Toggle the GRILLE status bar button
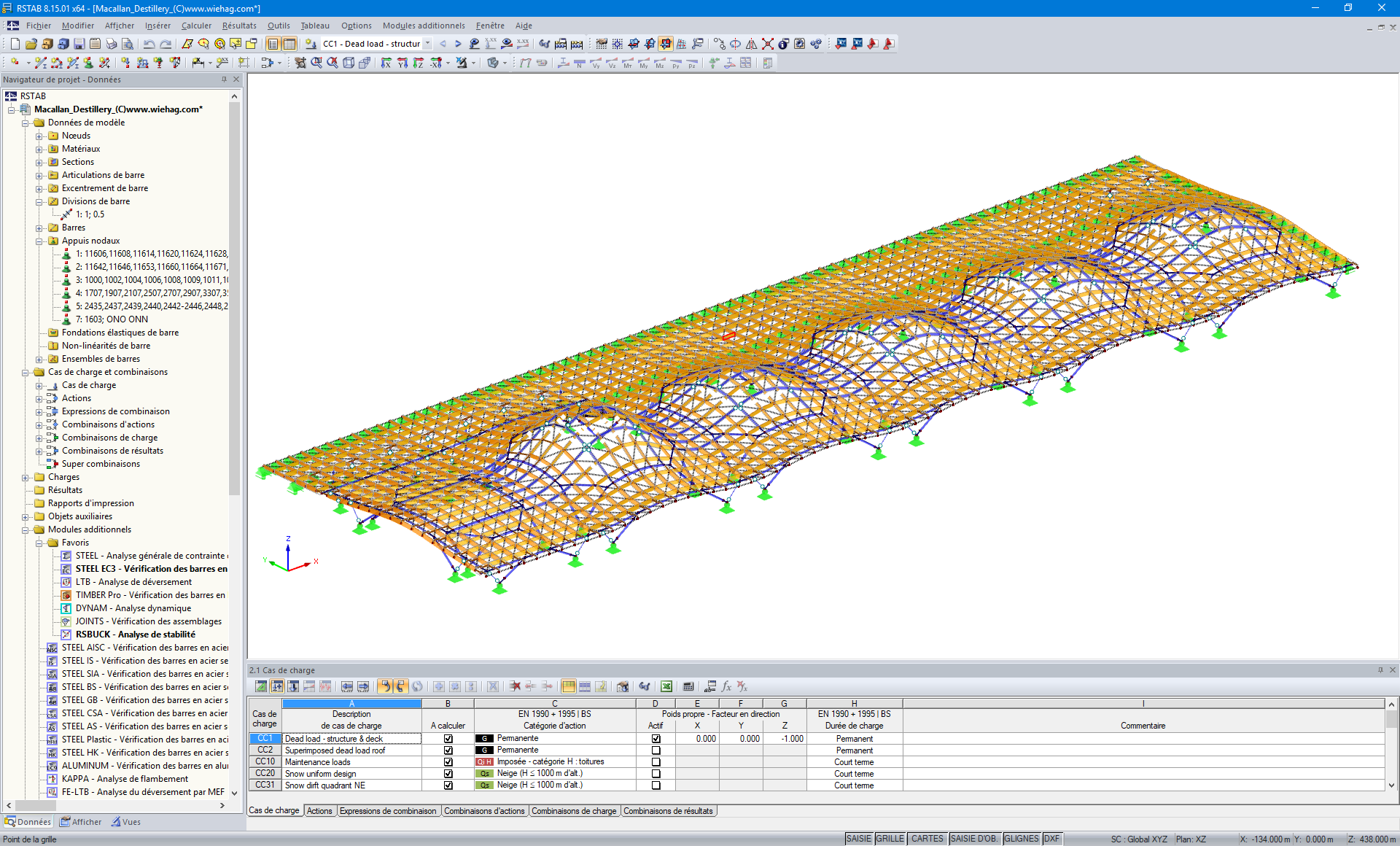Image resolution: width=1400 pixels, height=846 pixels. click(890, 839)
